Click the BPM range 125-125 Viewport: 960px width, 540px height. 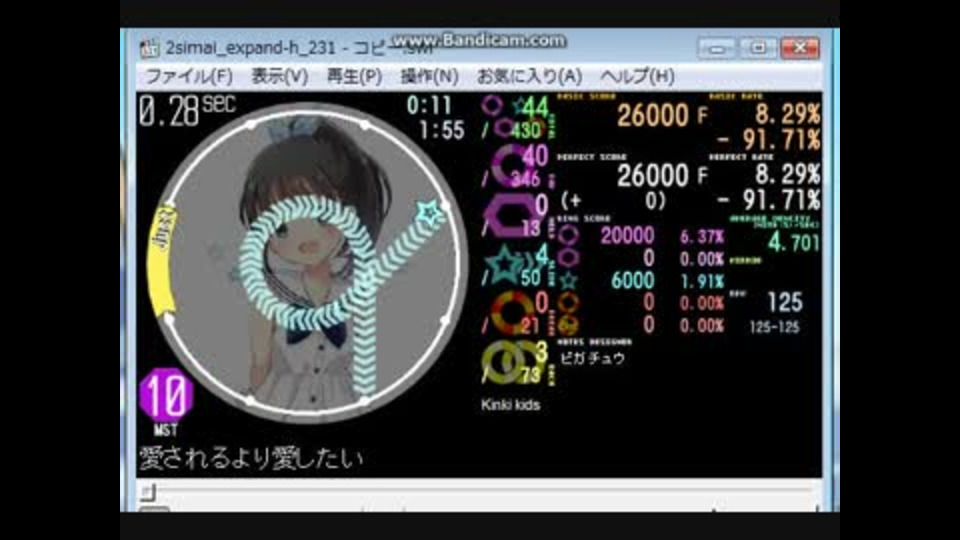pyautogui.click(x=774, y=328)
